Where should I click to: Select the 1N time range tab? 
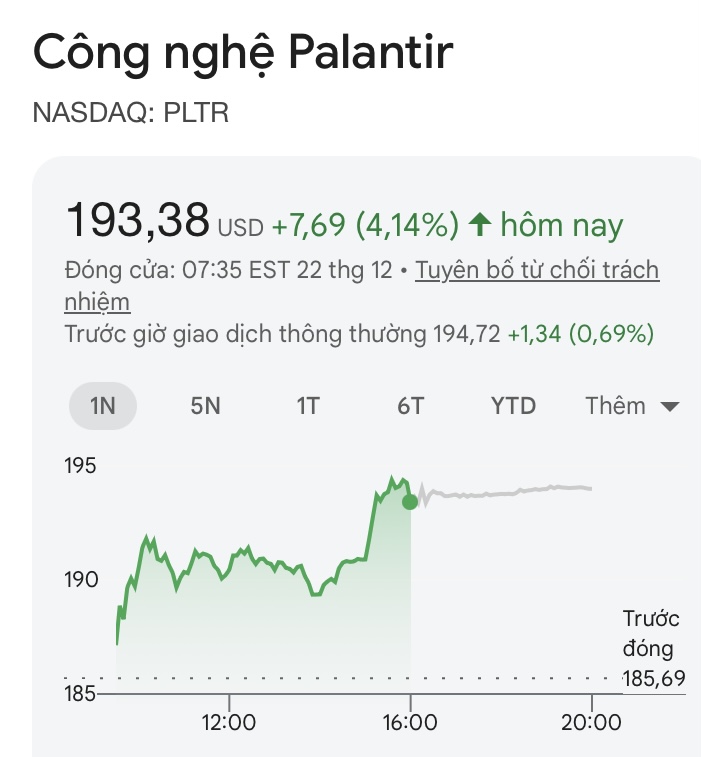102,406
